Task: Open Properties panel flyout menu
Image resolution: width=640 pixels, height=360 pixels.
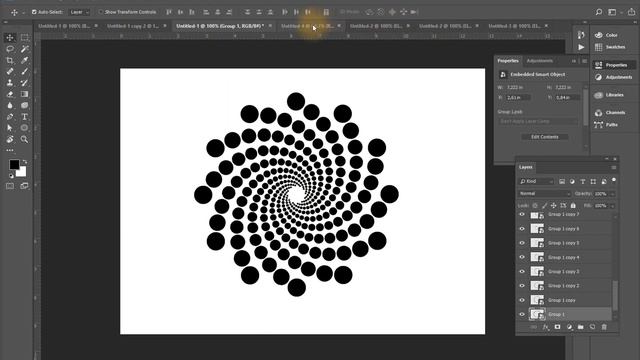Action: (x=584, y=61)
